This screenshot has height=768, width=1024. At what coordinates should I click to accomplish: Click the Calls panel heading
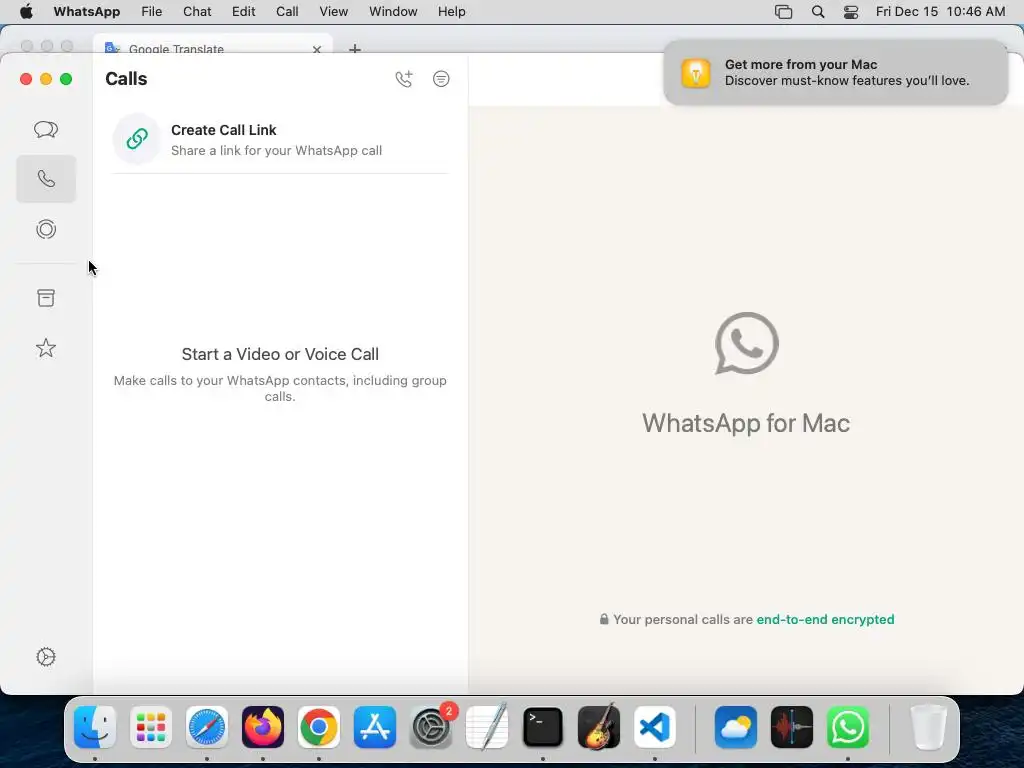[126, 79]
